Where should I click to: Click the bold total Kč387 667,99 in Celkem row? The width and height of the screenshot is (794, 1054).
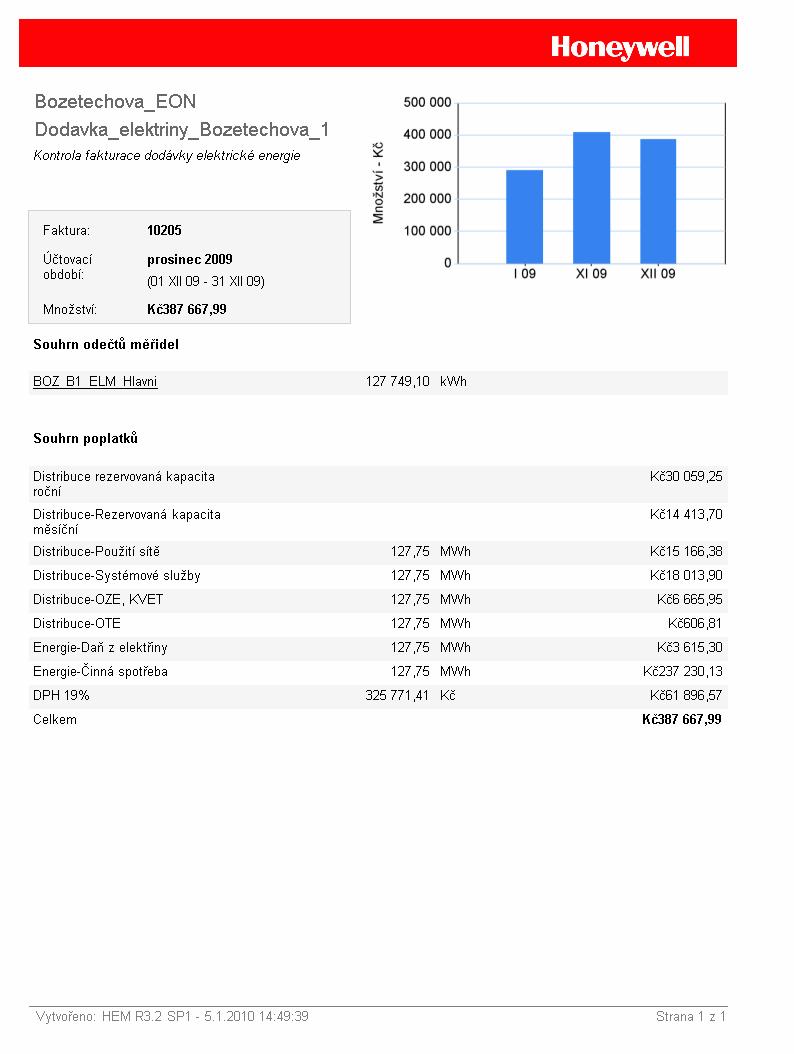pyautogui.click(x=682, y=720)
